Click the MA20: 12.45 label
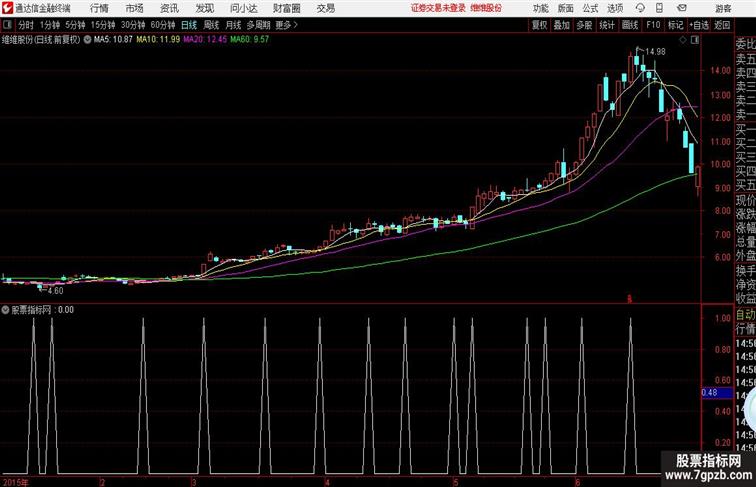The height and width of the screenshot is (487, 756). (x=205, y=40)
